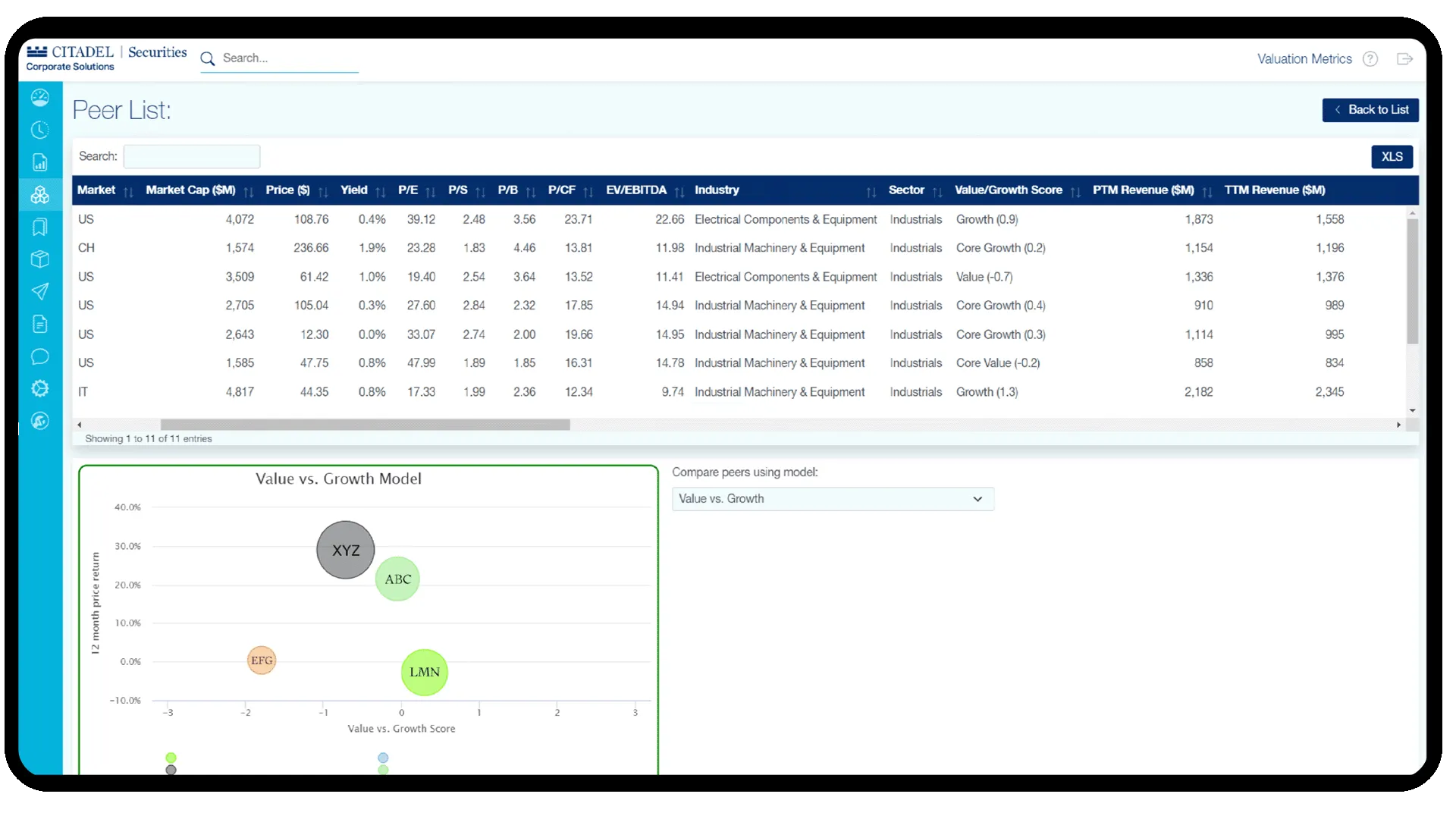Select the highlighted peer cubes icon

pyautogui.click(x=40, y=195)
